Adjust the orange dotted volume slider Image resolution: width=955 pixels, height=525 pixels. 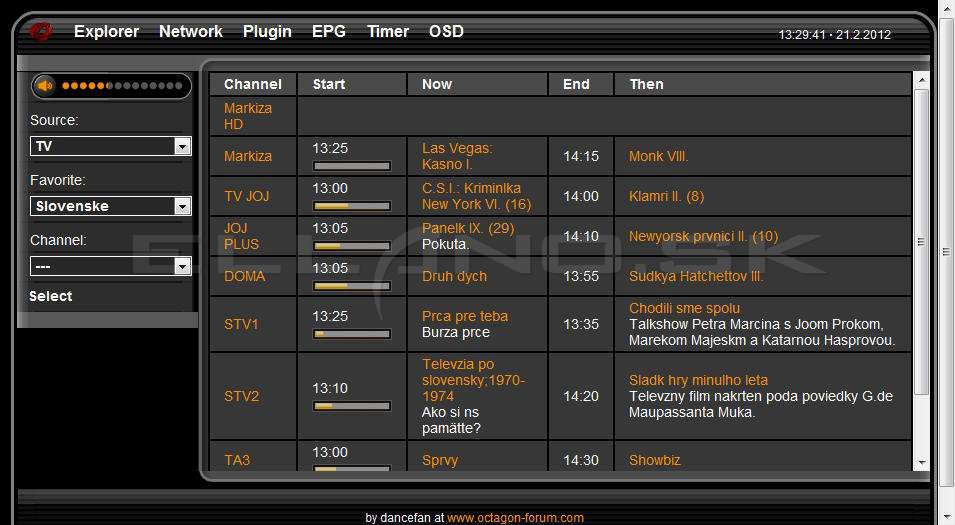point(122,86)
